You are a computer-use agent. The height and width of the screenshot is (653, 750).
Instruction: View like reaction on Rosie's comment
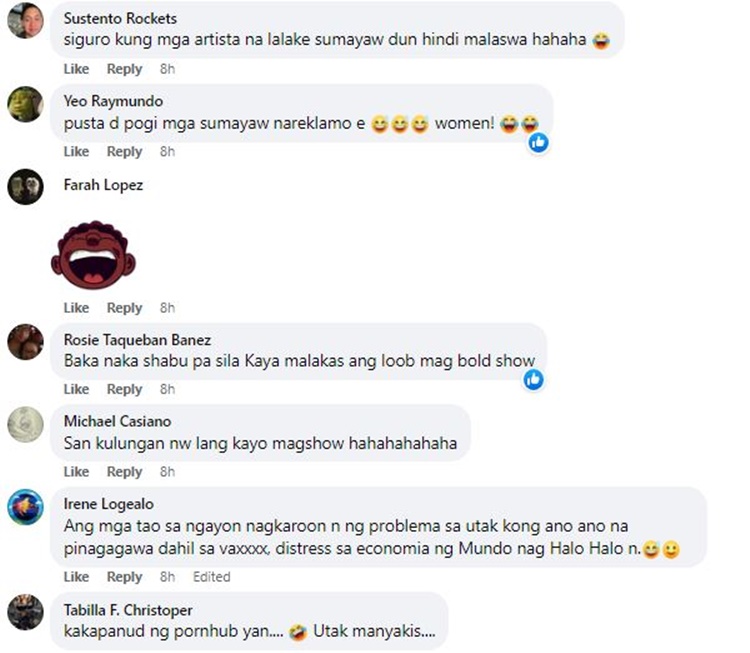tap(533, 380)
